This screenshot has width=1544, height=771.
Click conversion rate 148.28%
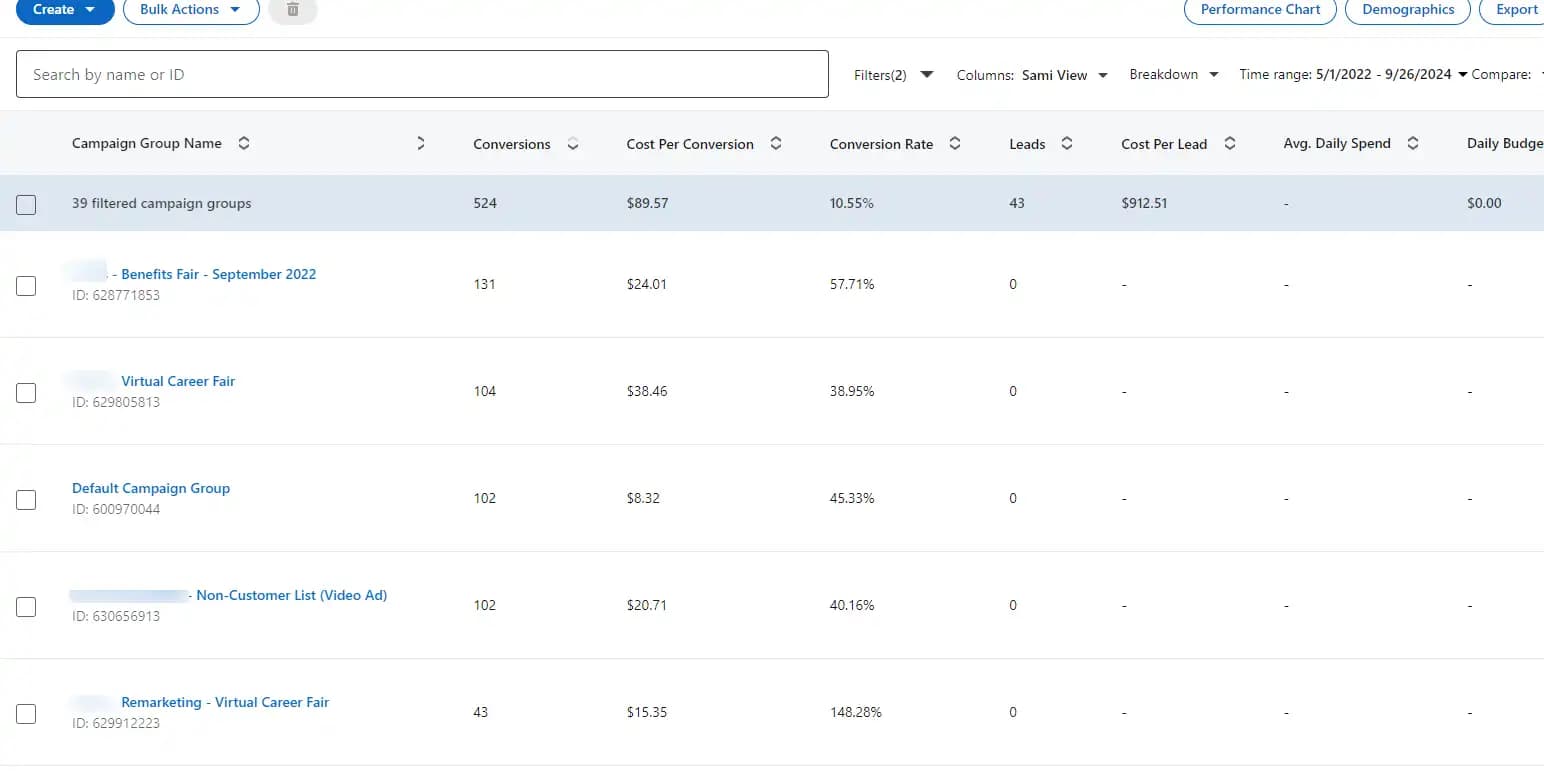(x=856, y=712)
